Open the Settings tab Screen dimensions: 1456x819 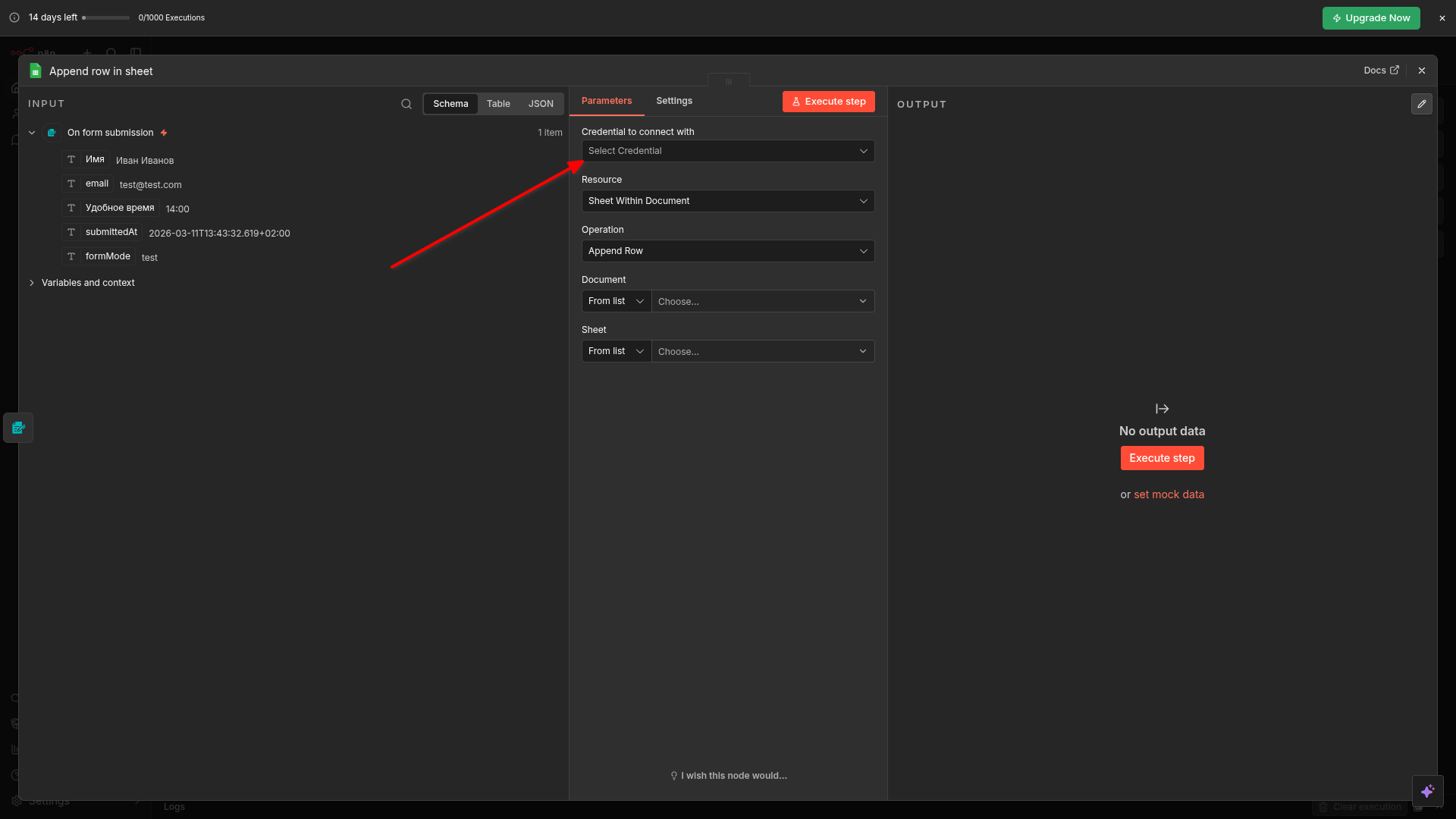(x=674, y=101)
